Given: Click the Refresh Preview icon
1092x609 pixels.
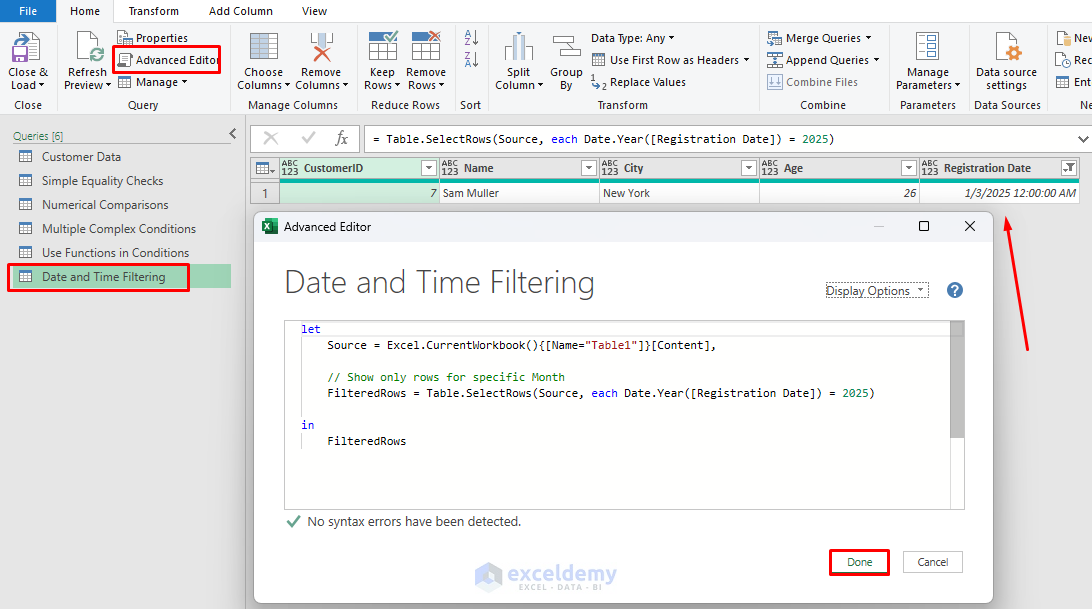Looking at the screenshot, I should pyautogui.click(x=88, y=47).
